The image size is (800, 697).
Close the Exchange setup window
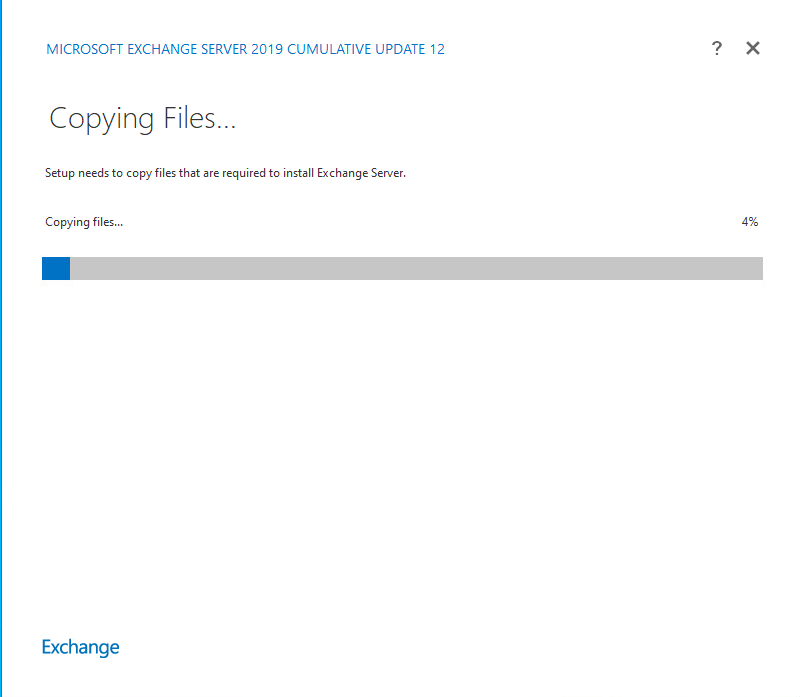(x=753, y=49)
